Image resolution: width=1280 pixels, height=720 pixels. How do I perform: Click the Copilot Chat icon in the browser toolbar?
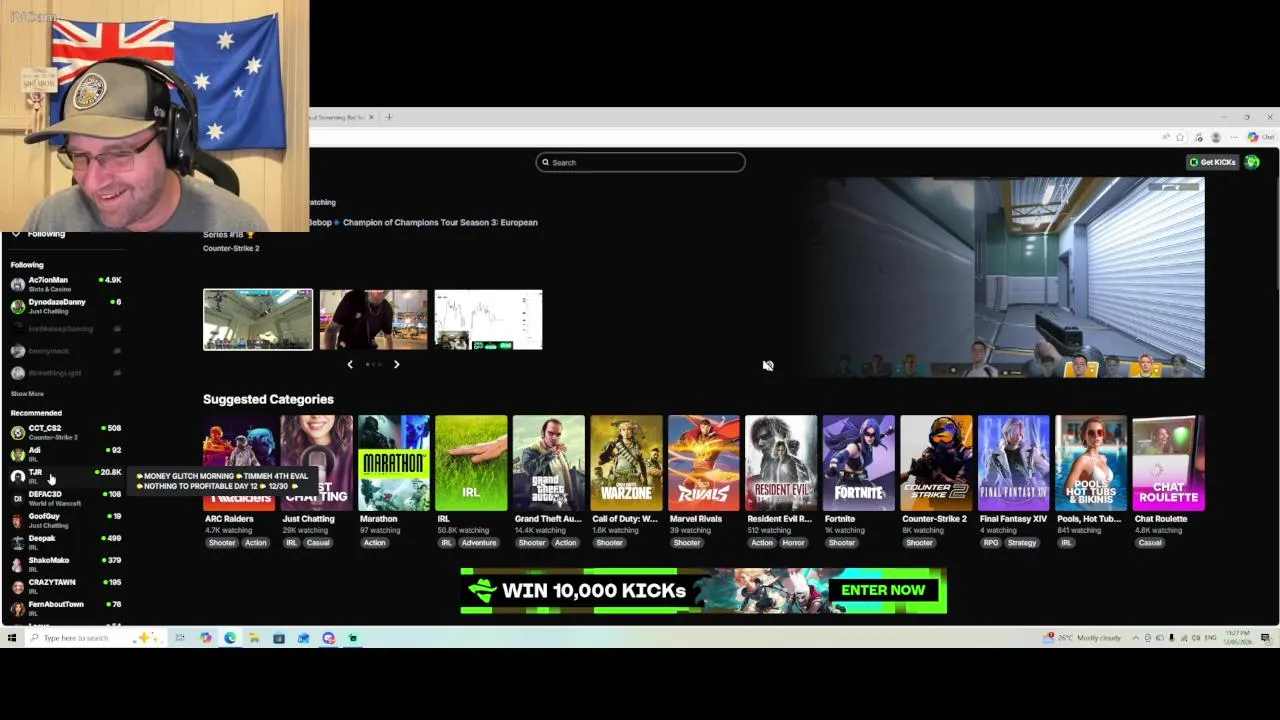pyautogui.click(x=1260, y=137)
